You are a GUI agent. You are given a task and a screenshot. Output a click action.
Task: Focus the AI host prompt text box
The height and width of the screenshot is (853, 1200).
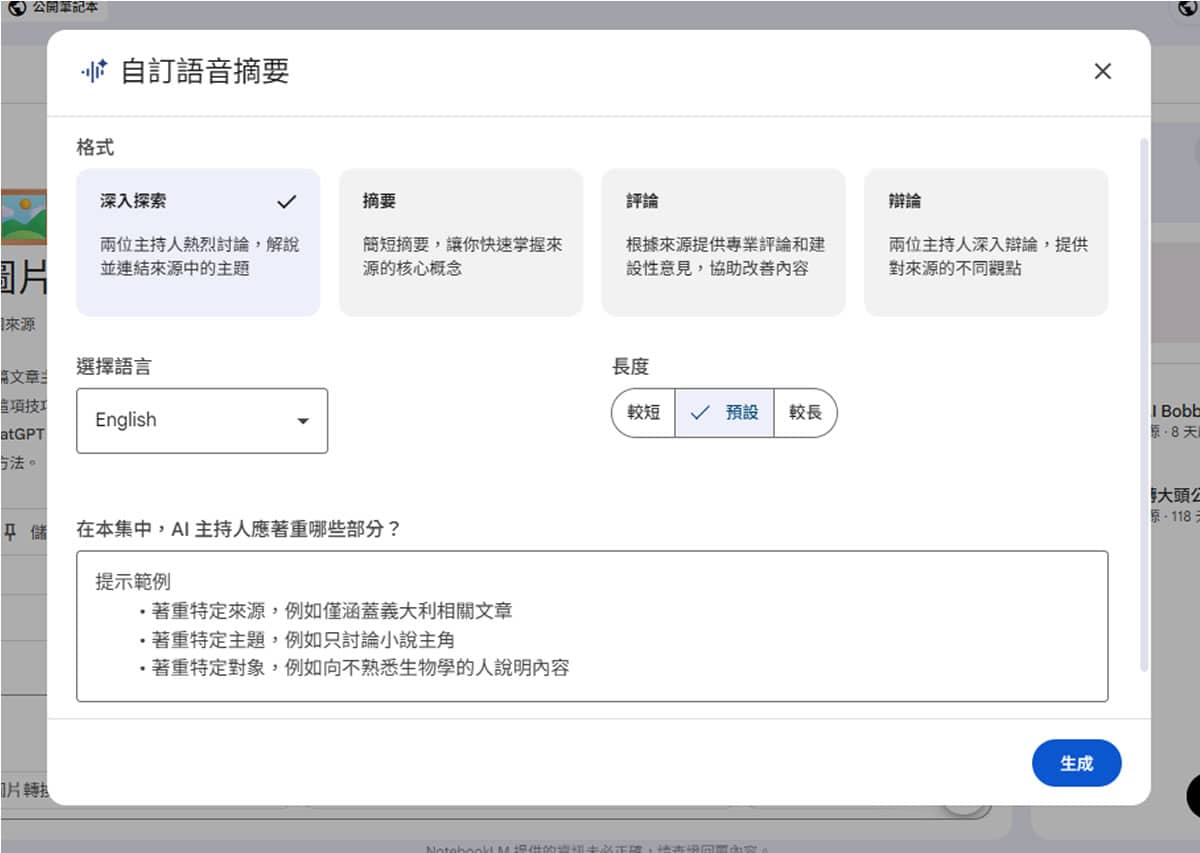[x=591, y=625]
